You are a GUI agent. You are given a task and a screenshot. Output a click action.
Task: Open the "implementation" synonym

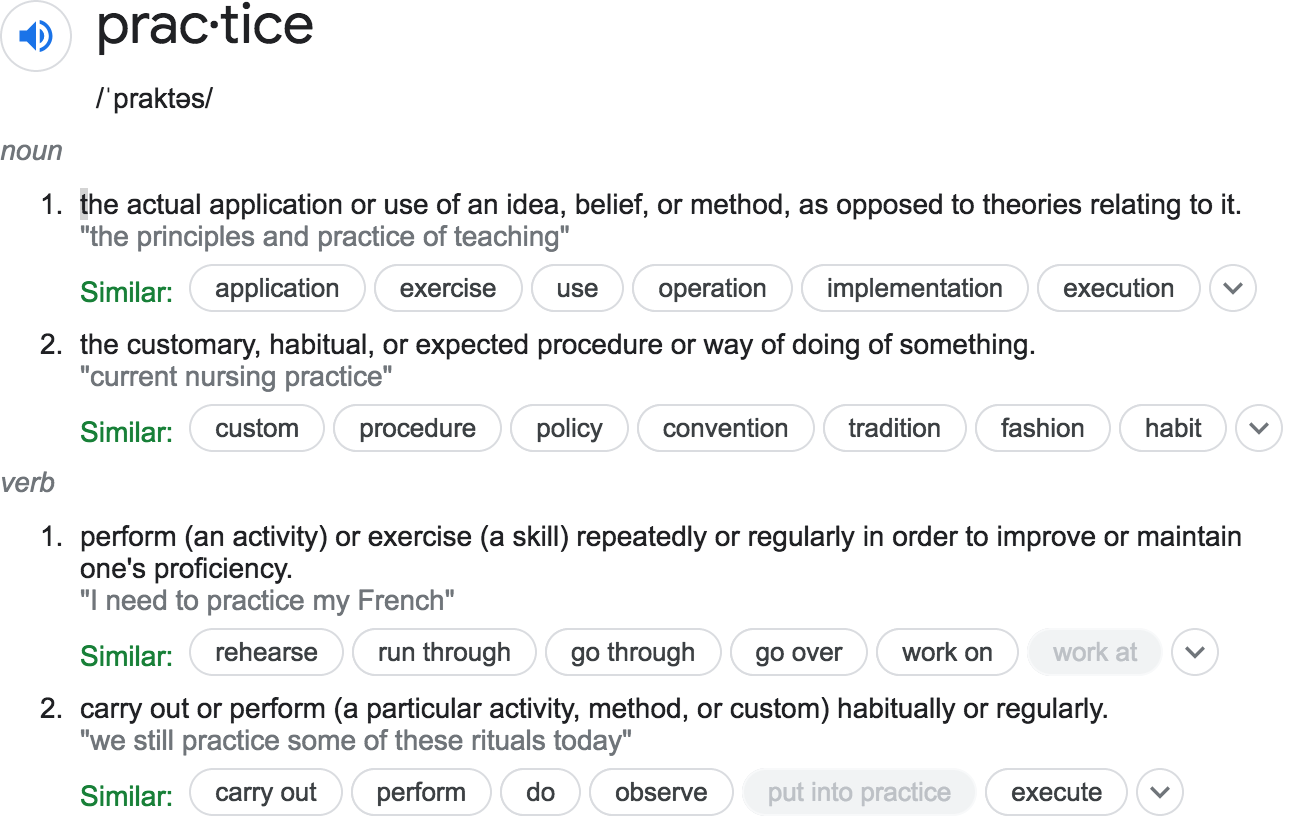pos(914,289)
